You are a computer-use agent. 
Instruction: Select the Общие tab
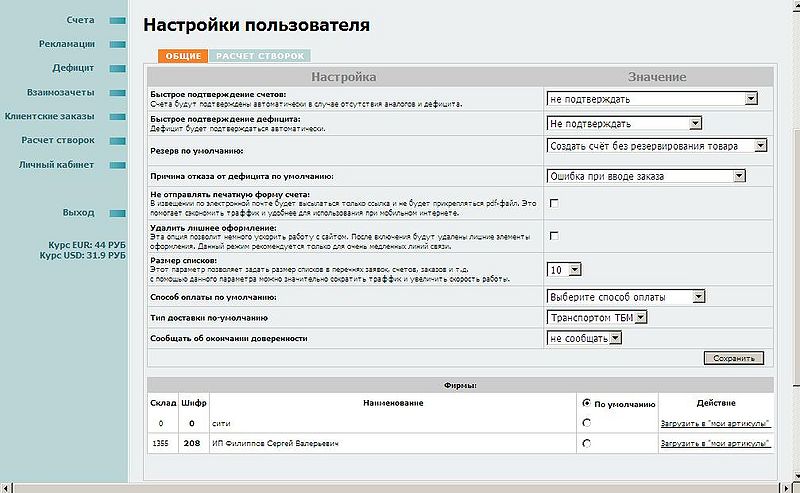(183, 56)
